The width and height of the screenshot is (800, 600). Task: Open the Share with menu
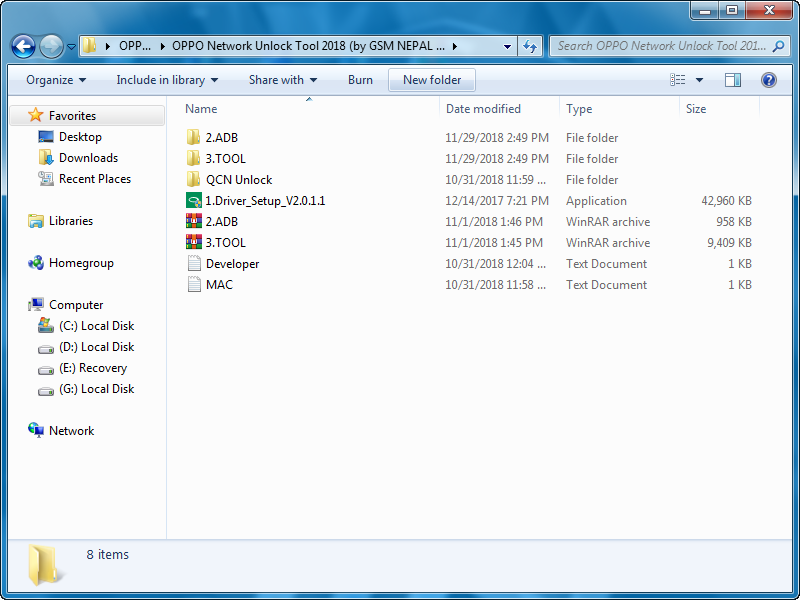click(x=283, y=80)
